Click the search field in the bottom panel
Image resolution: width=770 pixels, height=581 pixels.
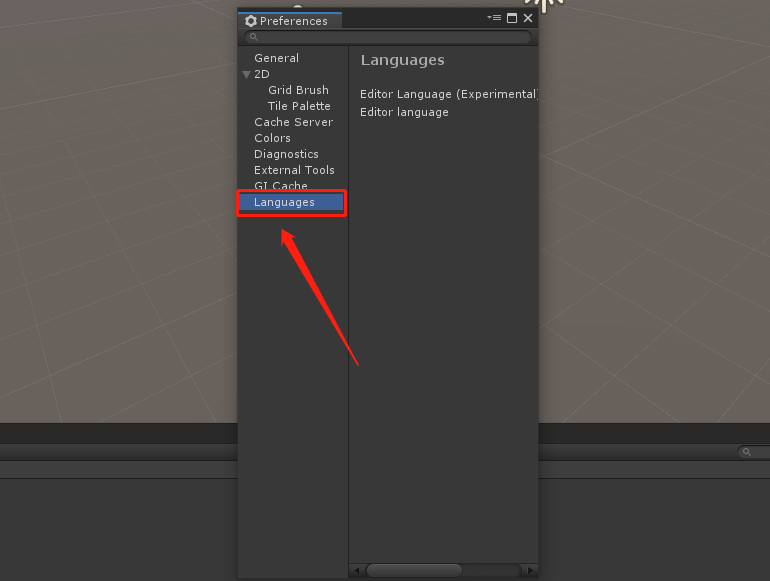pos(754,452)
